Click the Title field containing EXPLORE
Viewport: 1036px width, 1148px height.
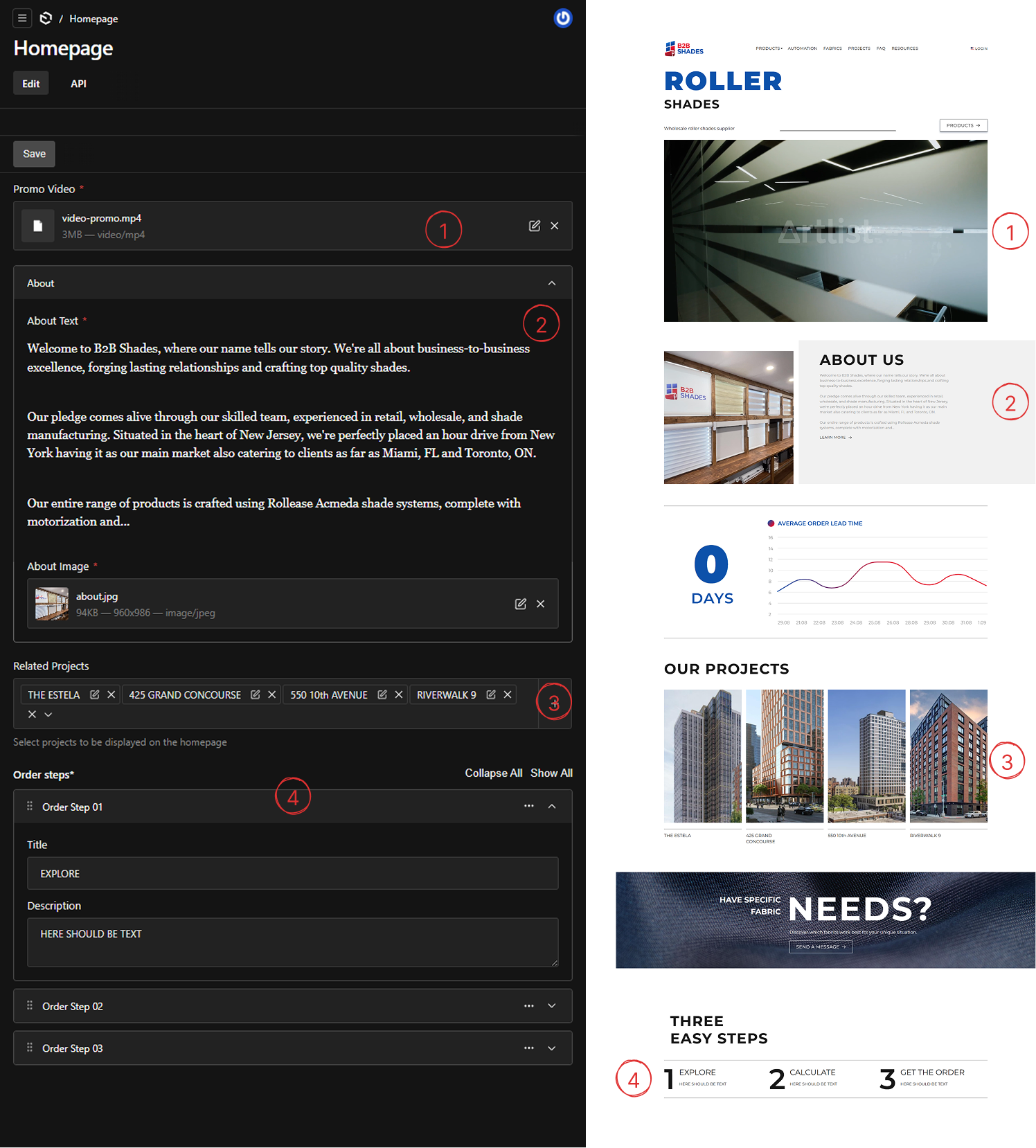coord(293,874)
